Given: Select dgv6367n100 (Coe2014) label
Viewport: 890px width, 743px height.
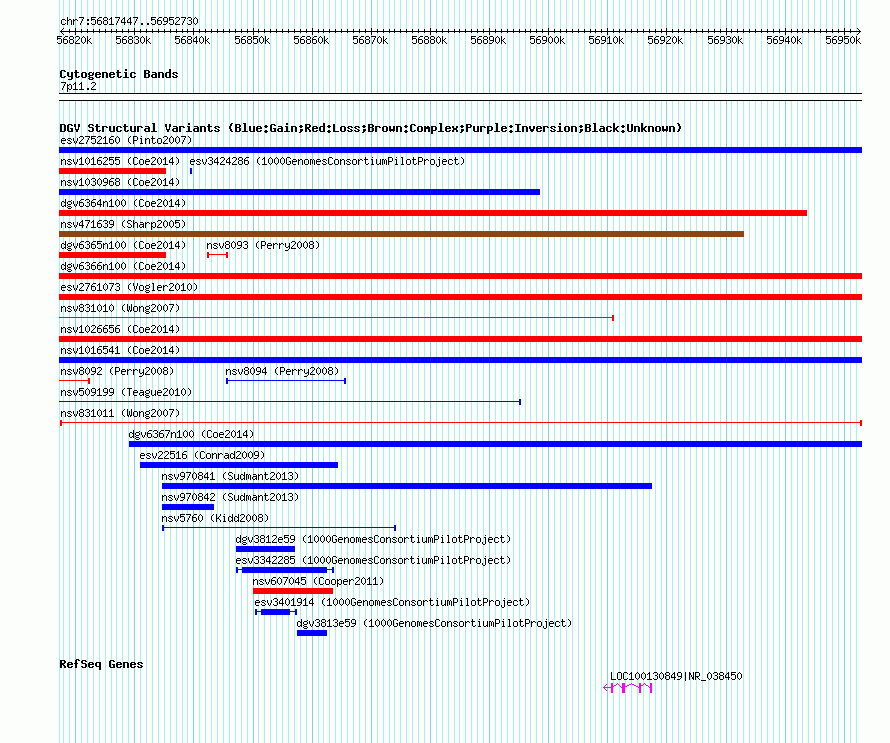Looking at the screenshot, I should [191, 434].
